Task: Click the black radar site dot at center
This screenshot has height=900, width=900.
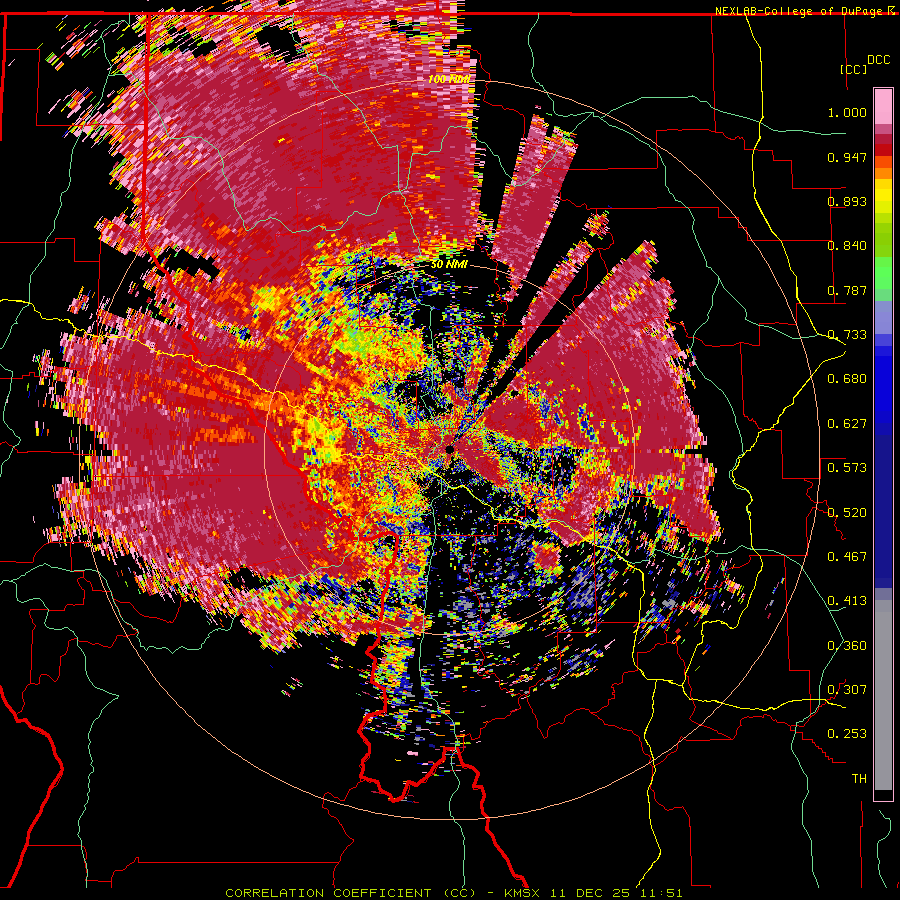Action: tap(449, 449)
